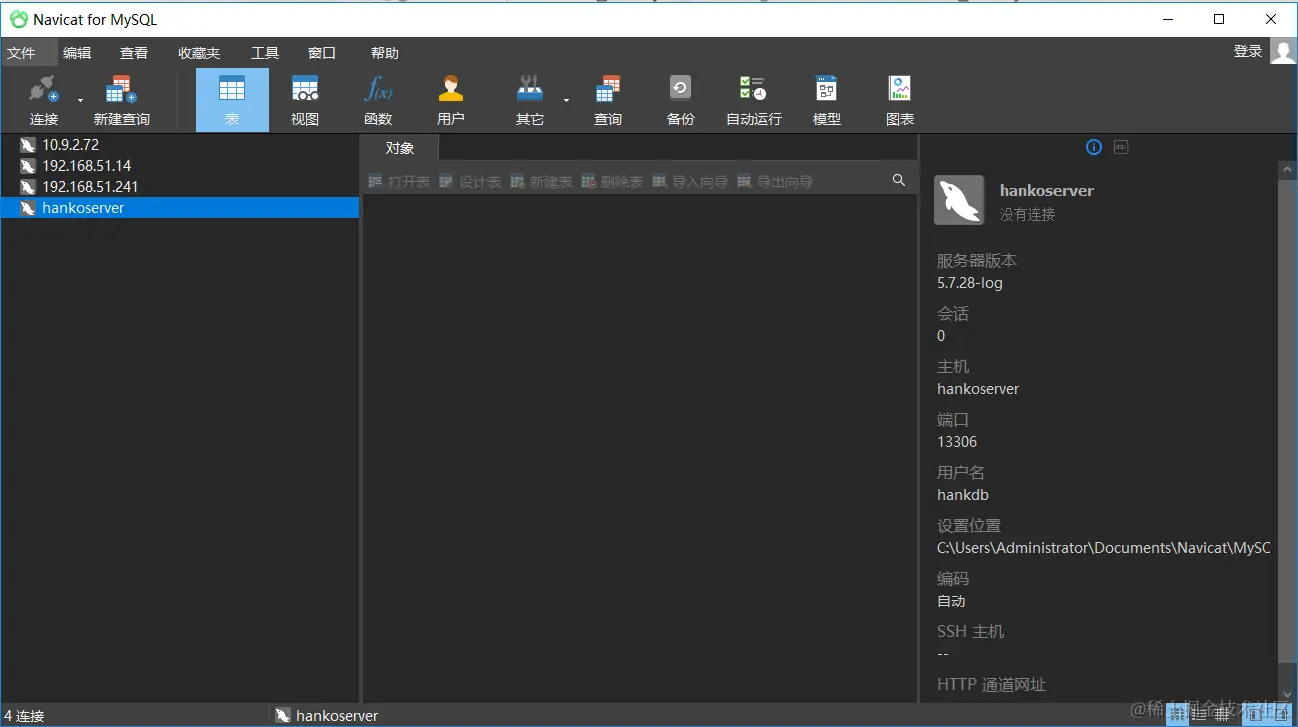Image resolution: width=1298 pixels, height=727 pixels.
Task: Open the 窗口 (Window) menu
Action: [x=322, y=53]
